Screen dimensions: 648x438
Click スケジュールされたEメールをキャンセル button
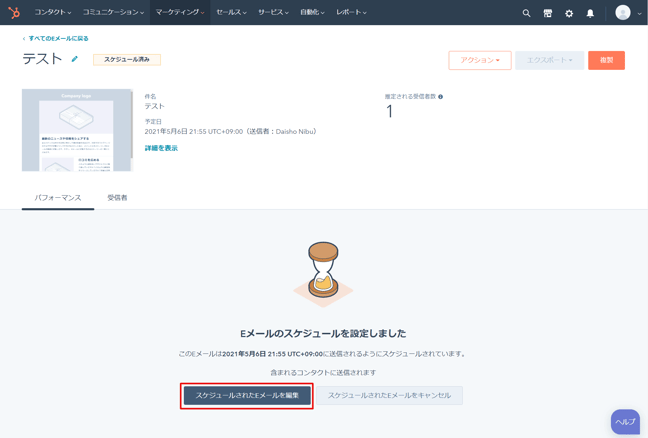(389, 395)
